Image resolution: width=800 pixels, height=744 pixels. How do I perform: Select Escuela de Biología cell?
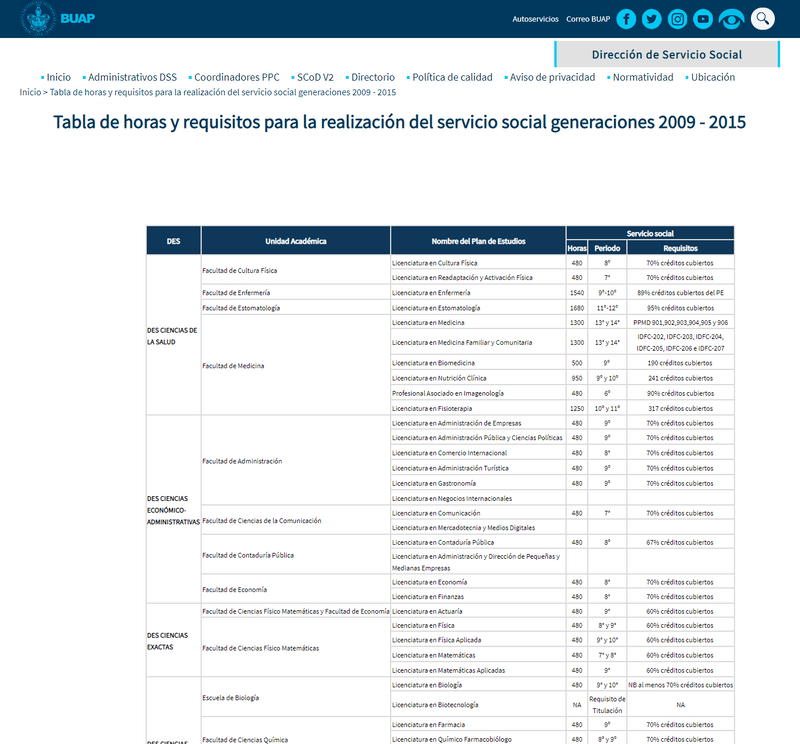(x=295, y=698)
